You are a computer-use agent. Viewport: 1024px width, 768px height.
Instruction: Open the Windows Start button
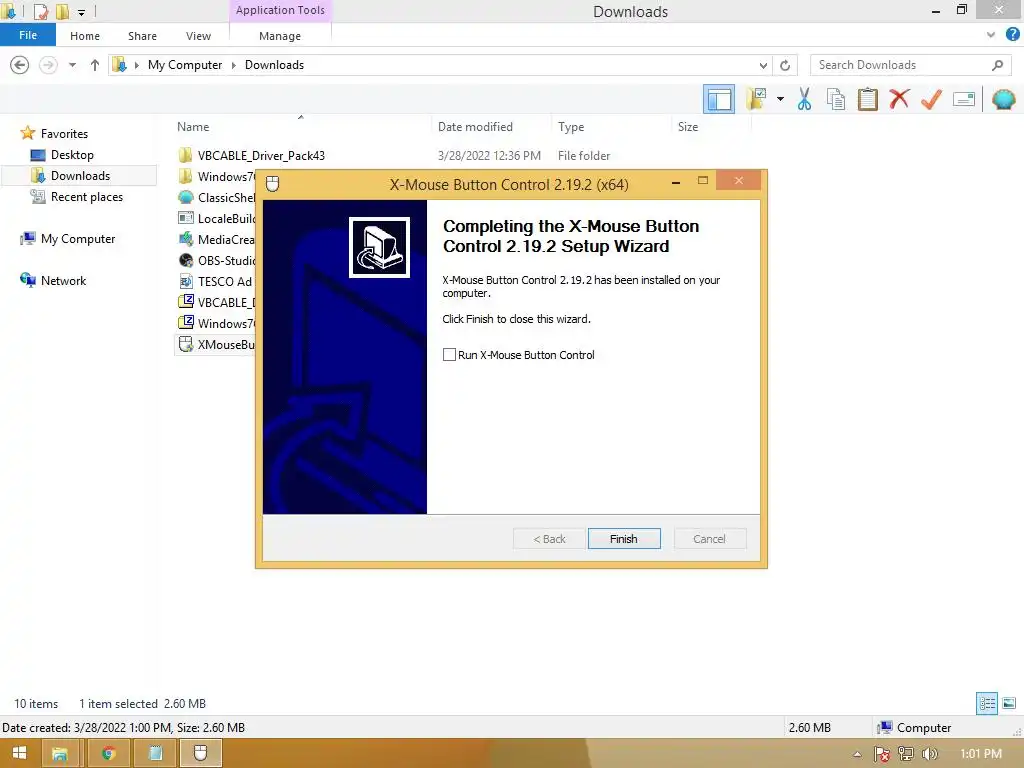click(19, 754)
